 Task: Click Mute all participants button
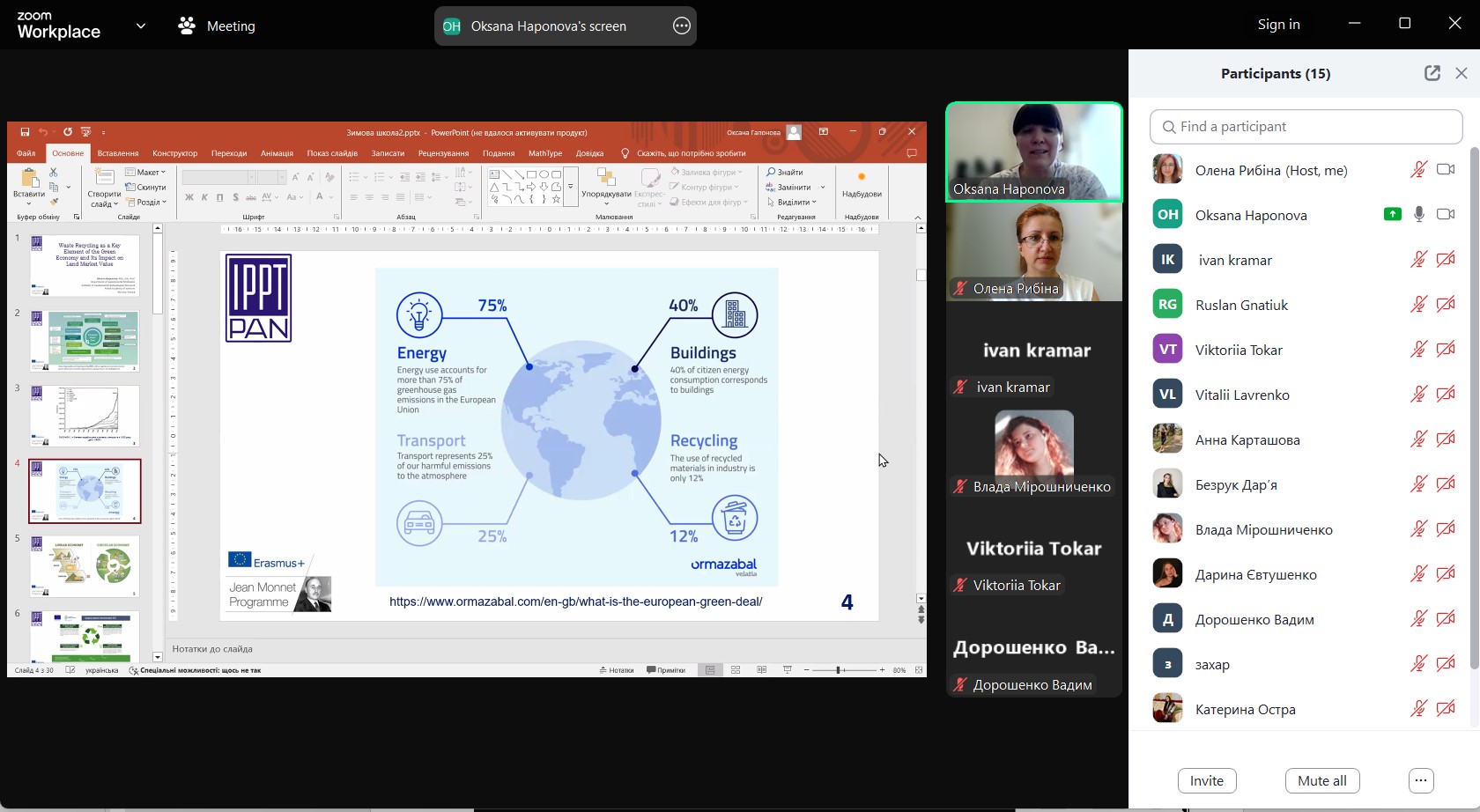click(x=1321, y=781)
